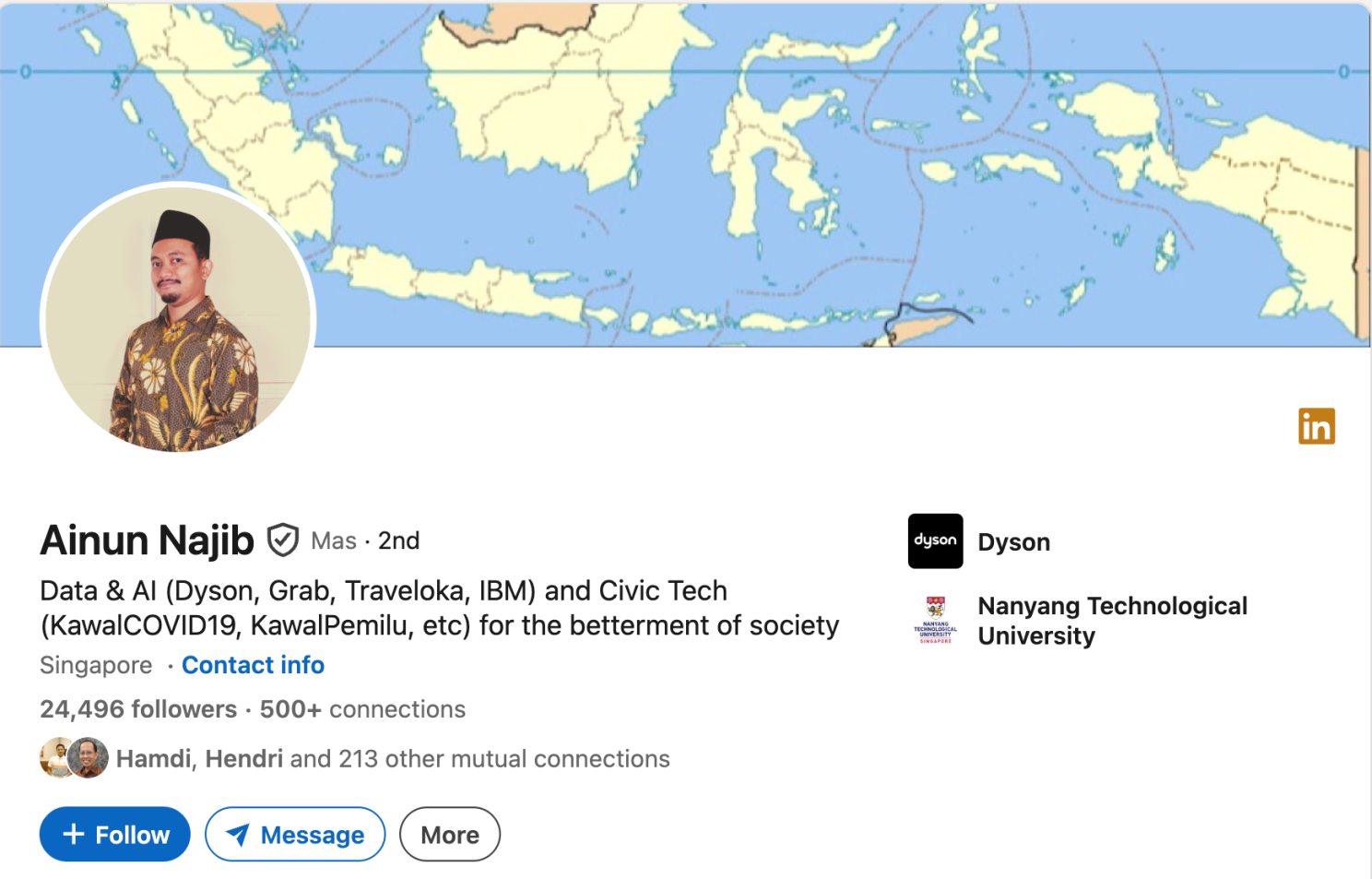The height and width of the screenshot is (879, 1372).
Task: Open the Dyson company link
Action: tap(1013, 542)
